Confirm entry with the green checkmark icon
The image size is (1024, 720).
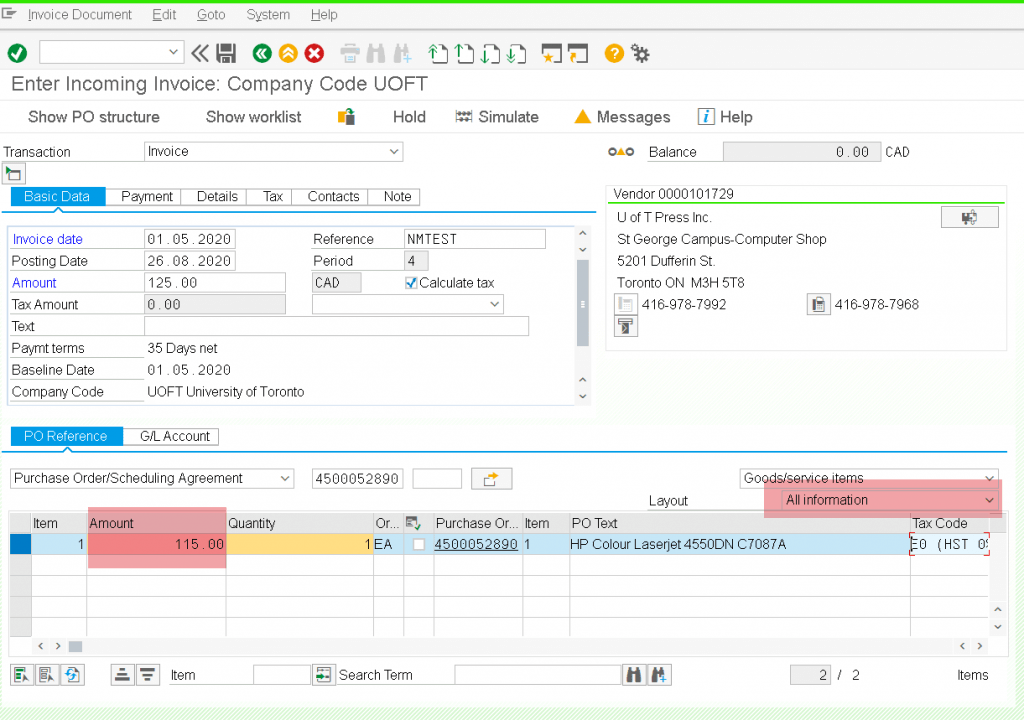[17, 53]
